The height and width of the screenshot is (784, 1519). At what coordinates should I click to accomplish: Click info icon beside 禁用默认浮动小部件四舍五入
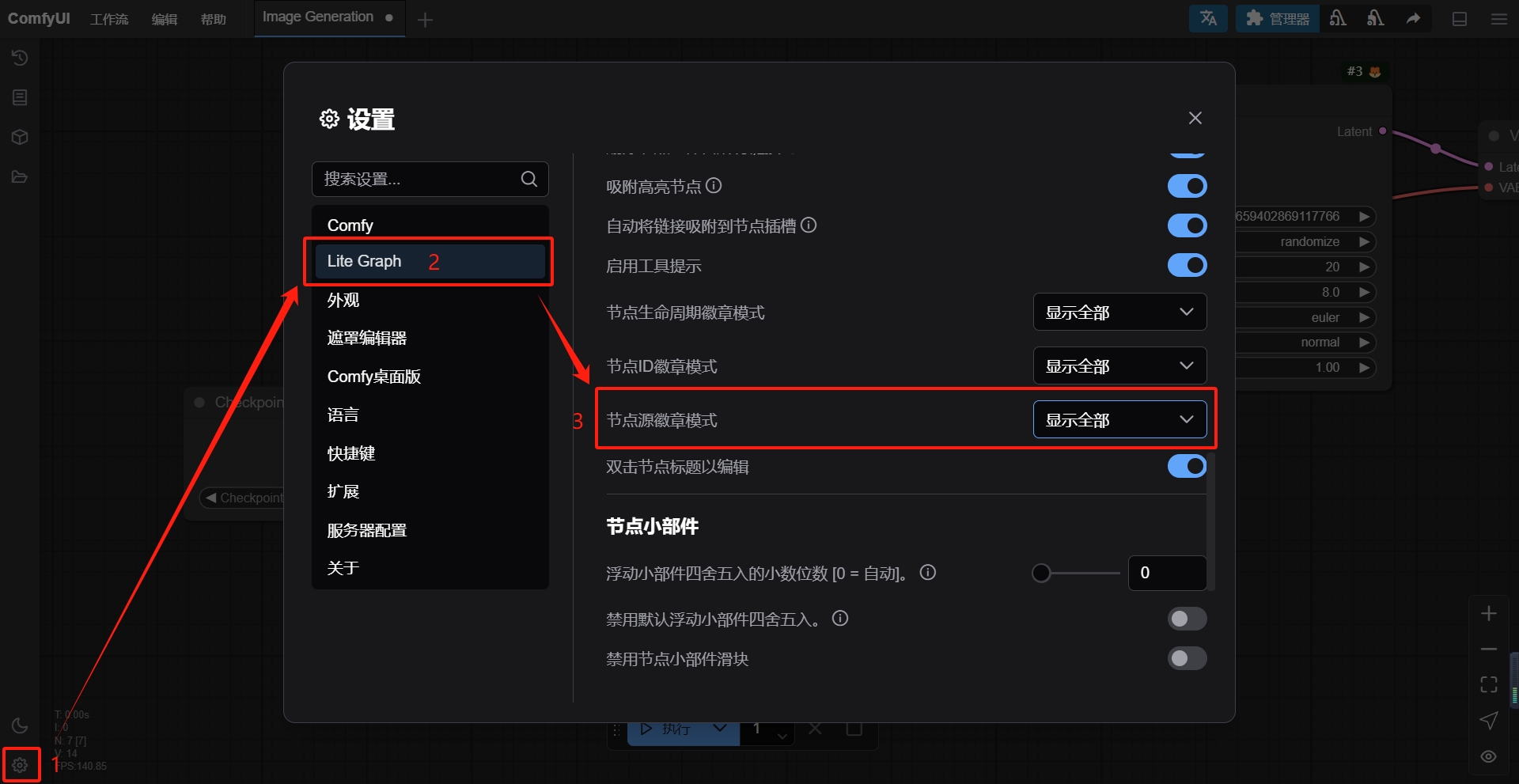(x=840, y=619)
